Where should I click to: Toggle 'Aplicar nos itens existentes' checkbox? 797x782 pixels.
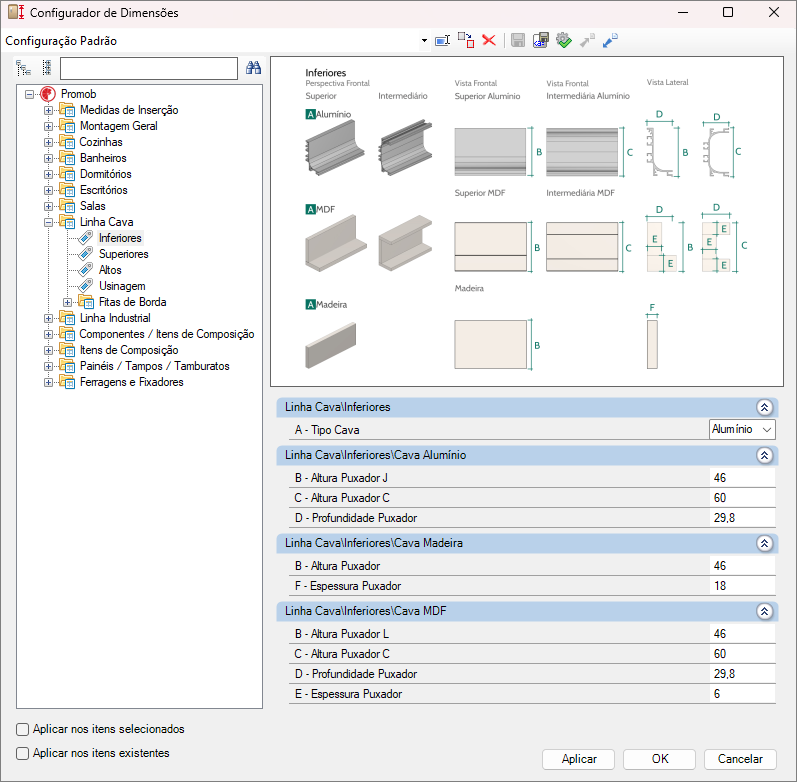23,753
